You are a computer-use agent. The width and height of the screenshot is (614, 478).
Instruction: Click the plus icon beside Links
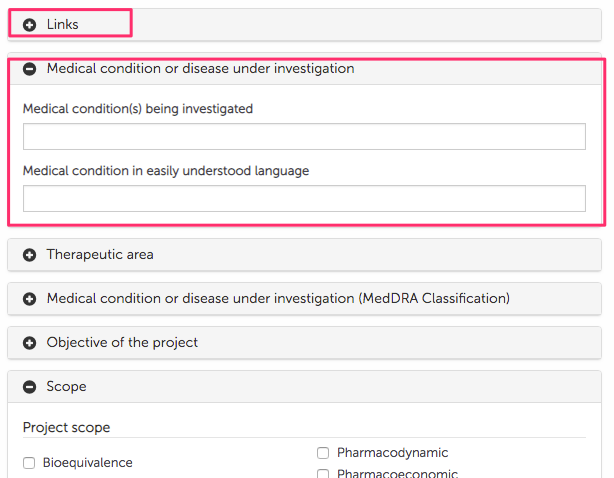click(x=30, y=24)
